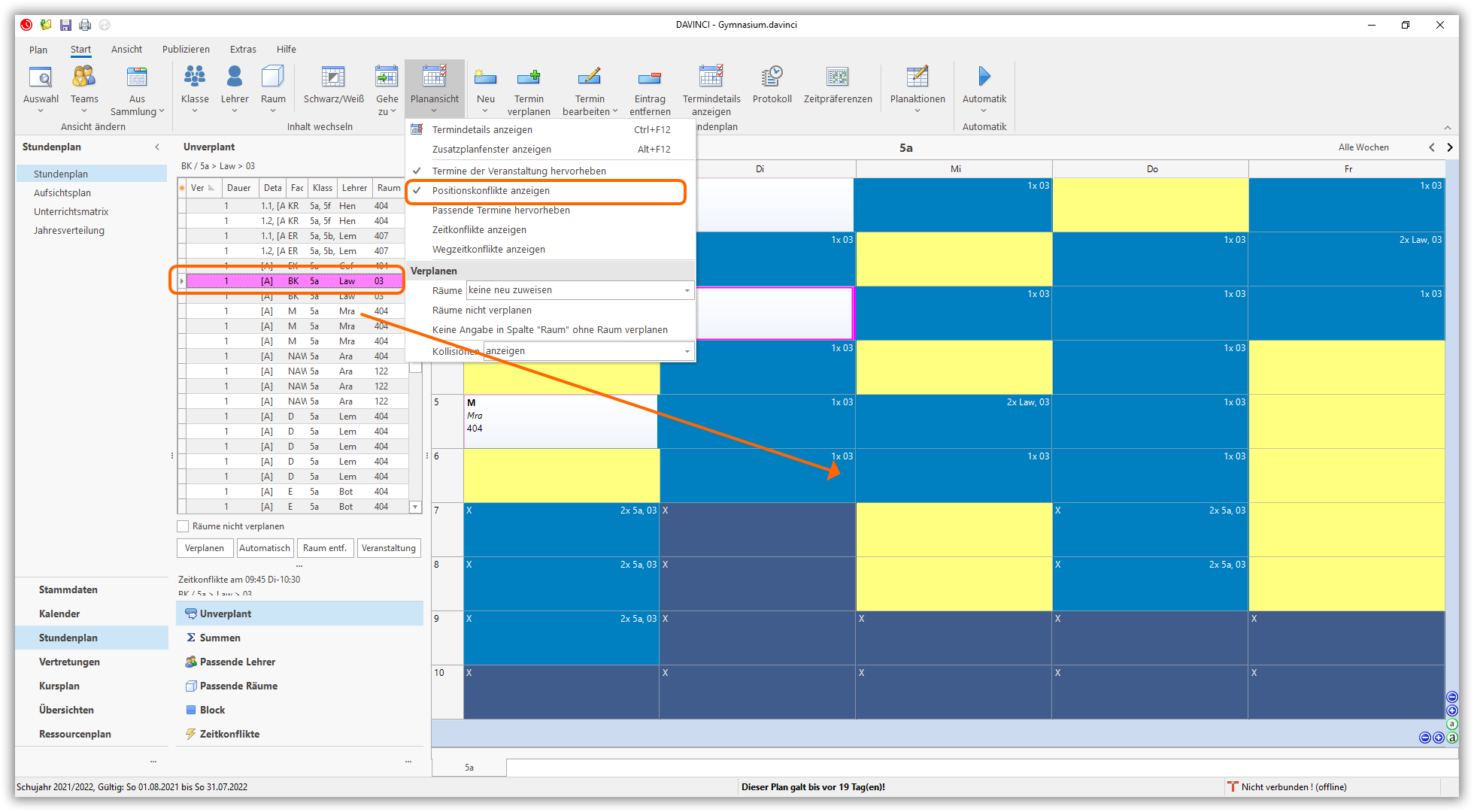
Task: Uncheck Positionskonflikte anzeigen option
Action: point(490,191)
